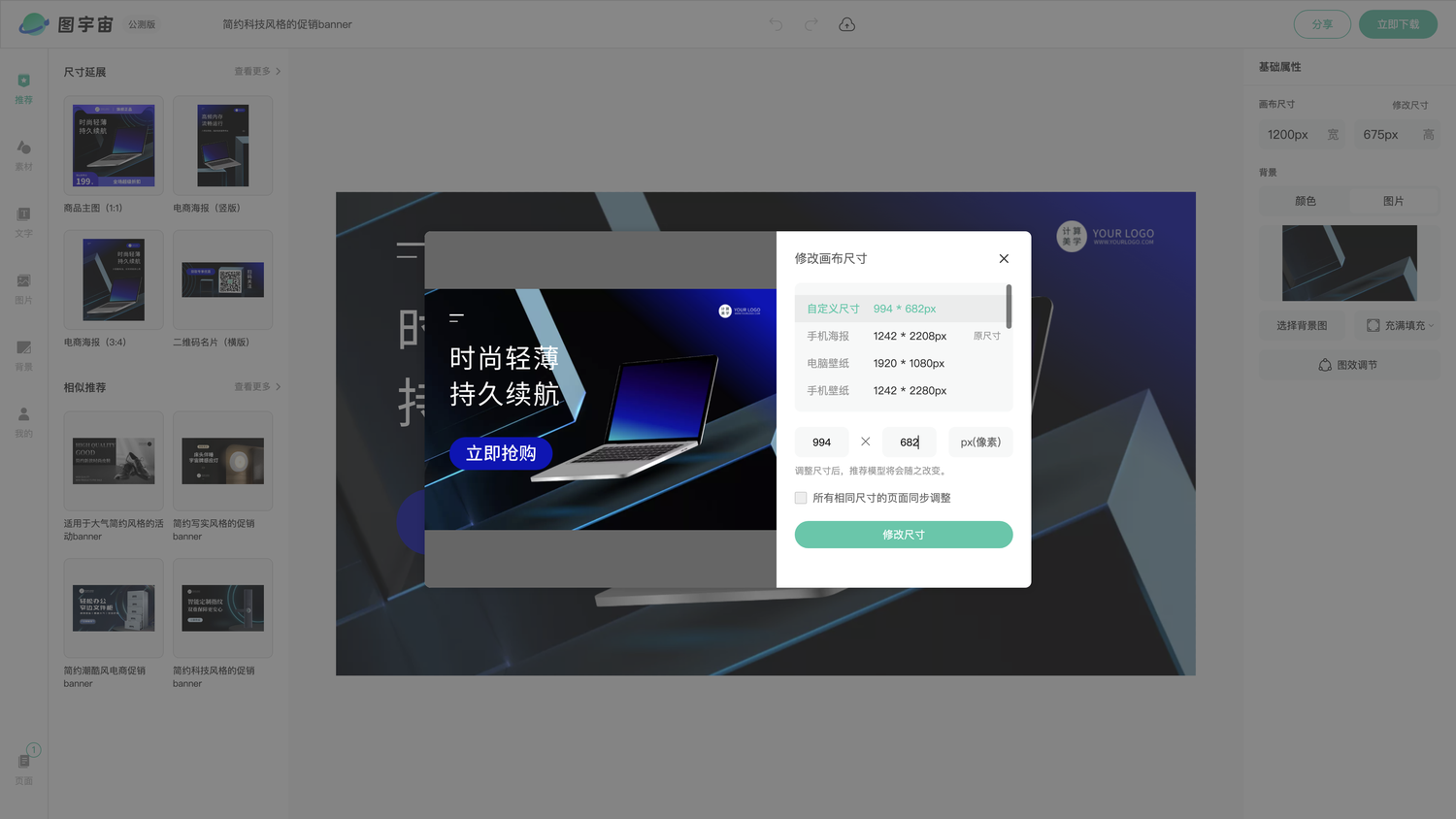Open the px(像素) unit dropdown

pyautogui.click(x=980, y=442)
